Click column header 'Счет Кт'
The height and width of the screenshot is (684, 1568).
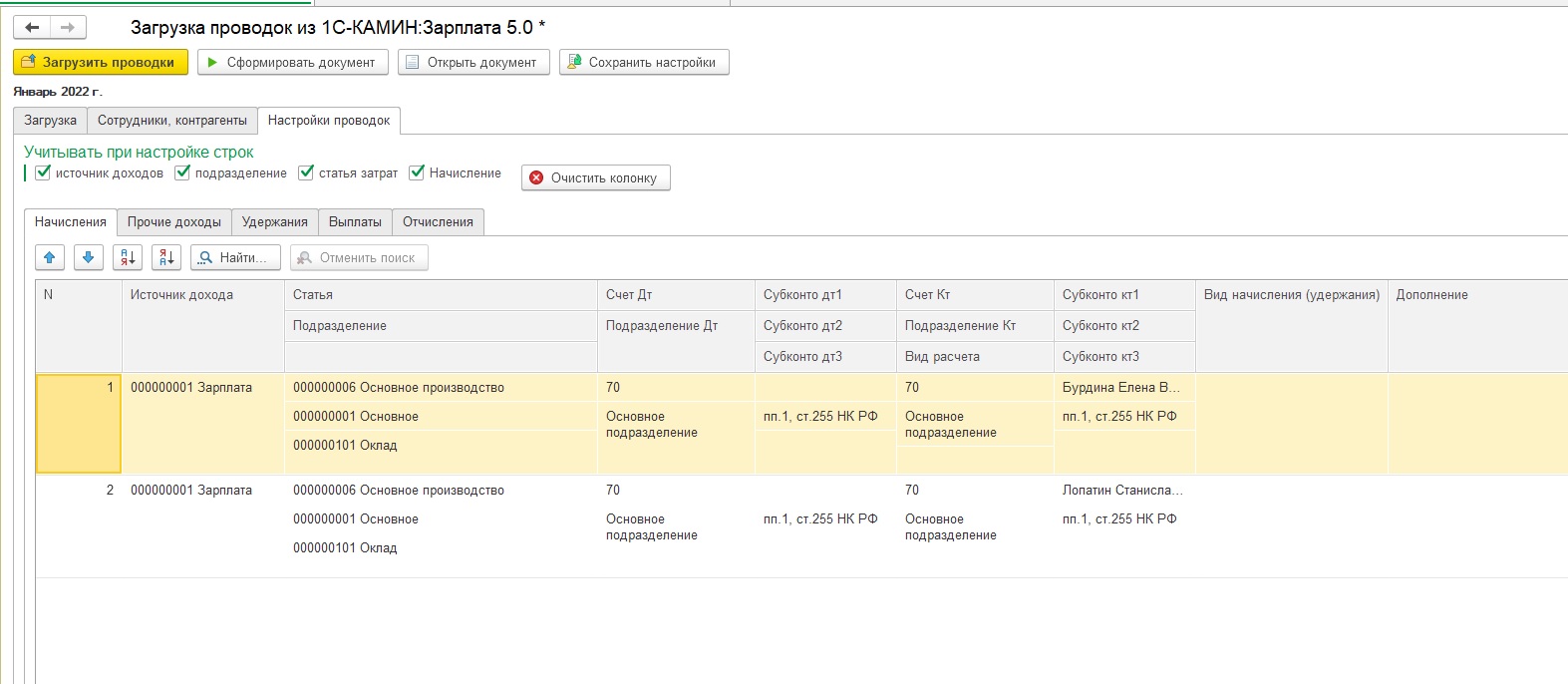pyautogui.click(x=975, y=295)
